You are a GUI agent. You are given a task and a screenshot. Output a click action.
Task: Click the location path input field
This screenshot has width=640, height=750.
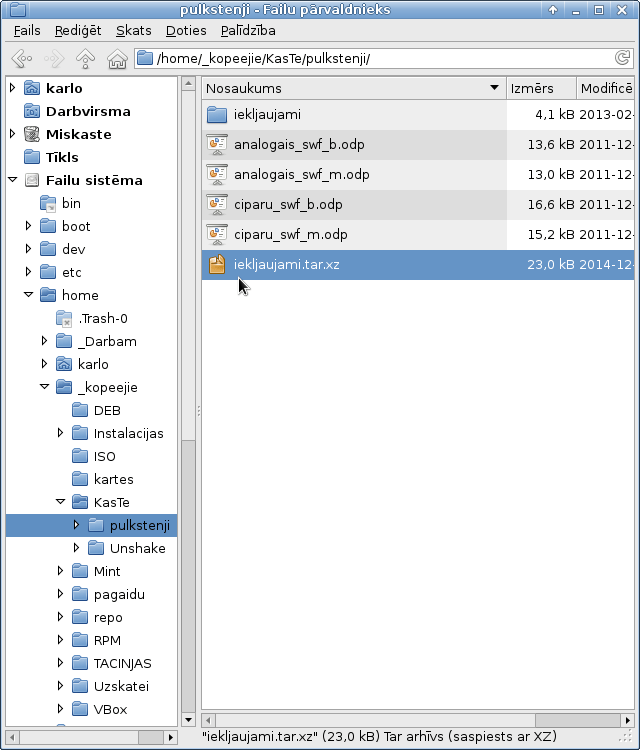[x=384, y=58]
